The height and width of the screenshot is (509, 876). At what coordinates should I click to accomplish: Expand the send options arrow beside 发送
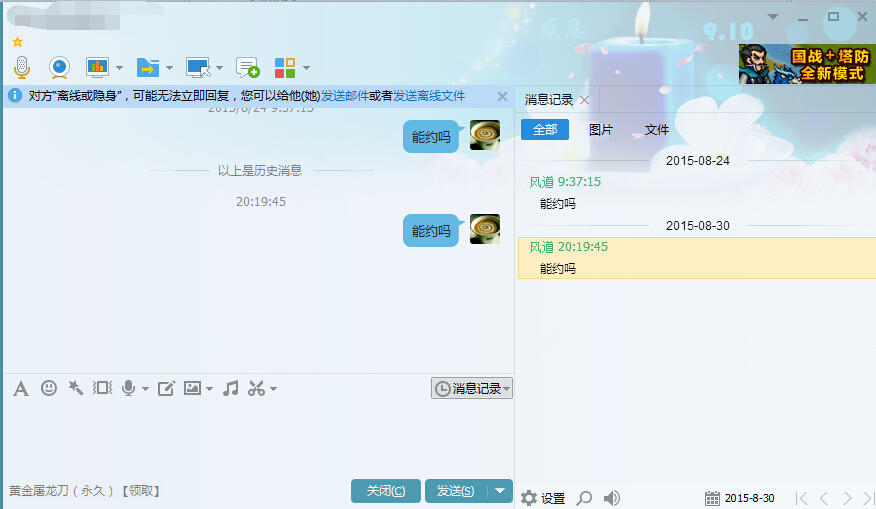pyautogui.click(x=500, y=490)
